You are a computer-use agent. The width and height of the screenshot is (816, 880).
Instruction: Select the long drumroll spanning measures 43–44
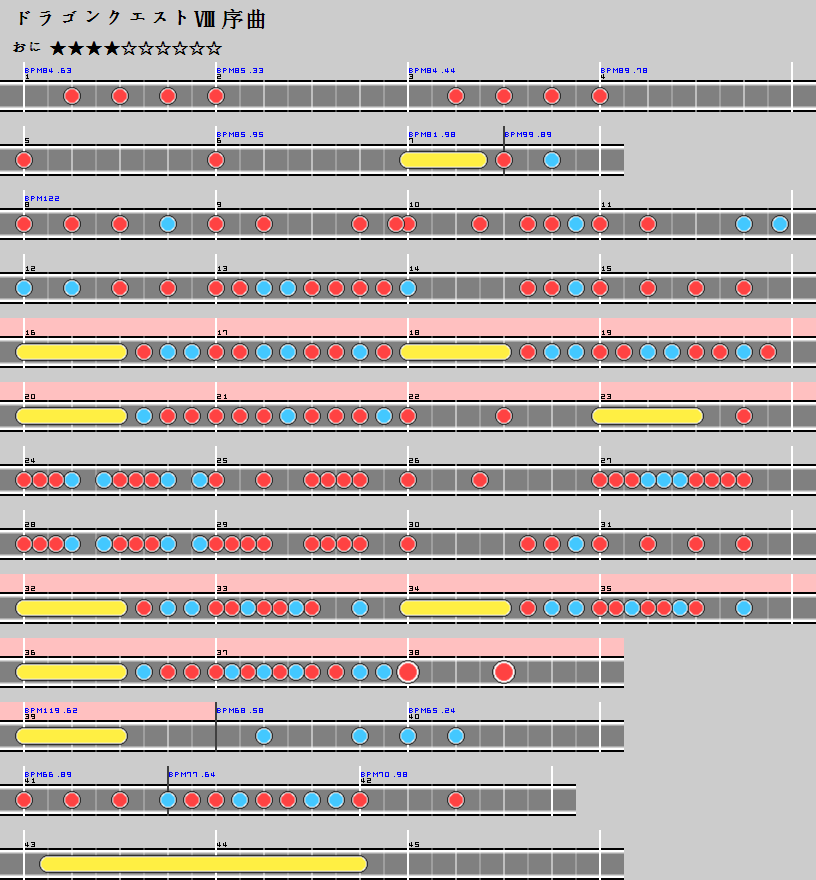(204, 864)
